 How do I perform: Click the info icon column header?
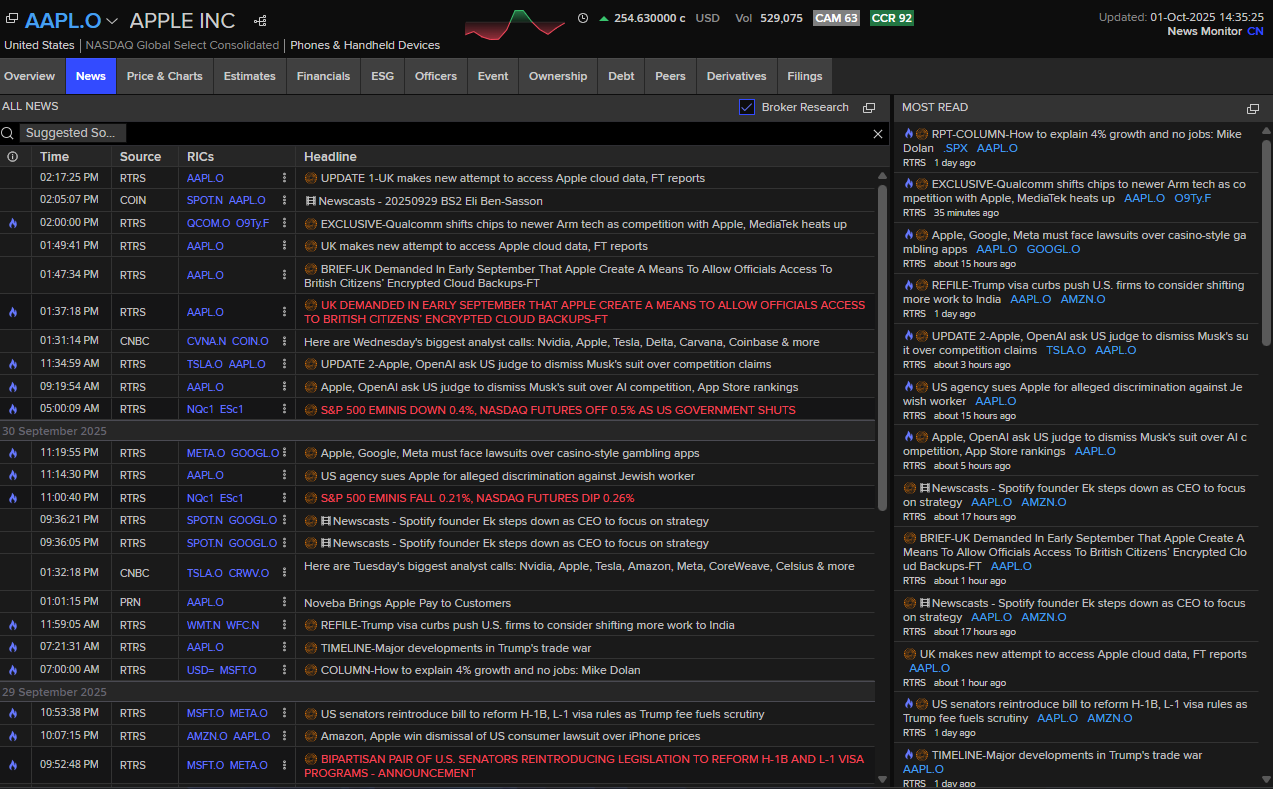tap(13, 156)
